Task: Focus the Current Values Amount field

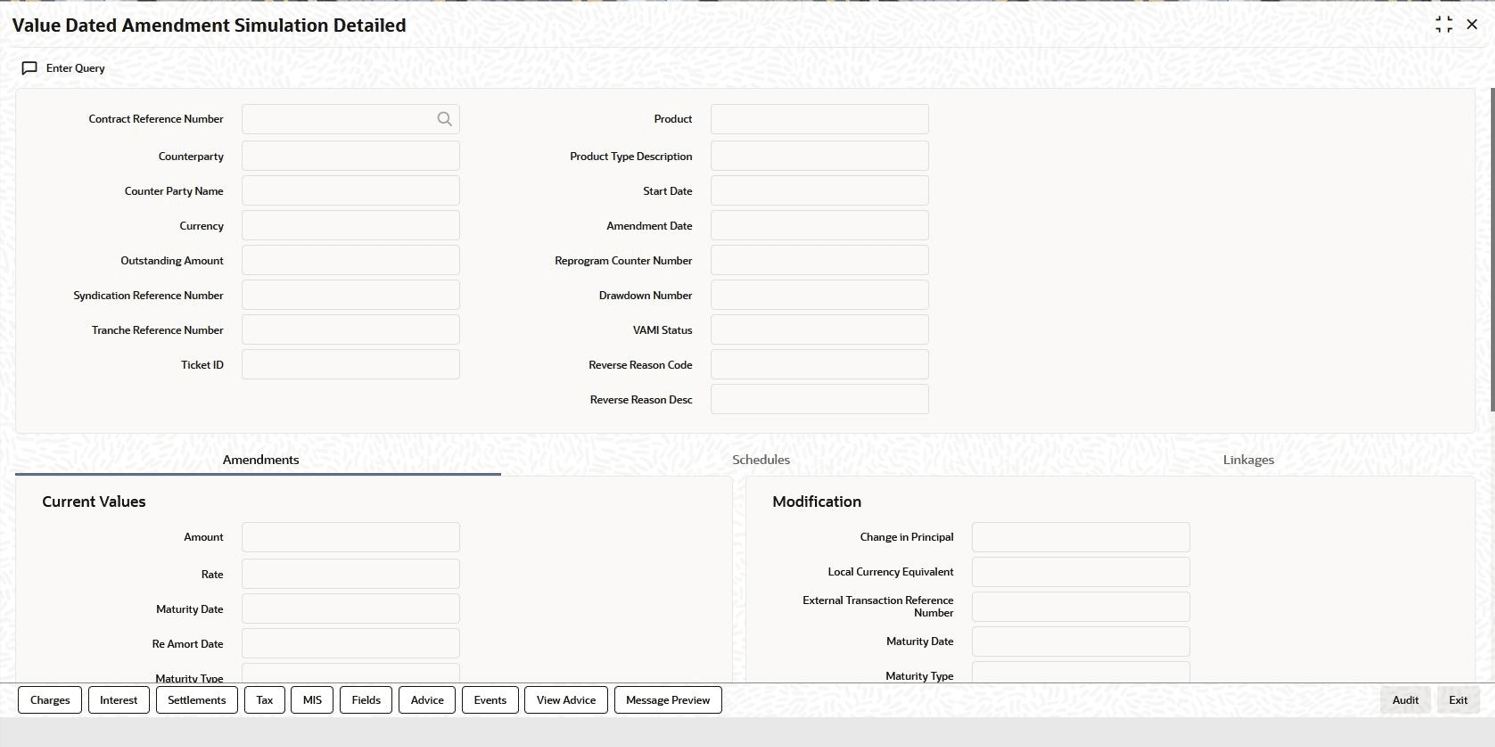Action: click(351, 537)
